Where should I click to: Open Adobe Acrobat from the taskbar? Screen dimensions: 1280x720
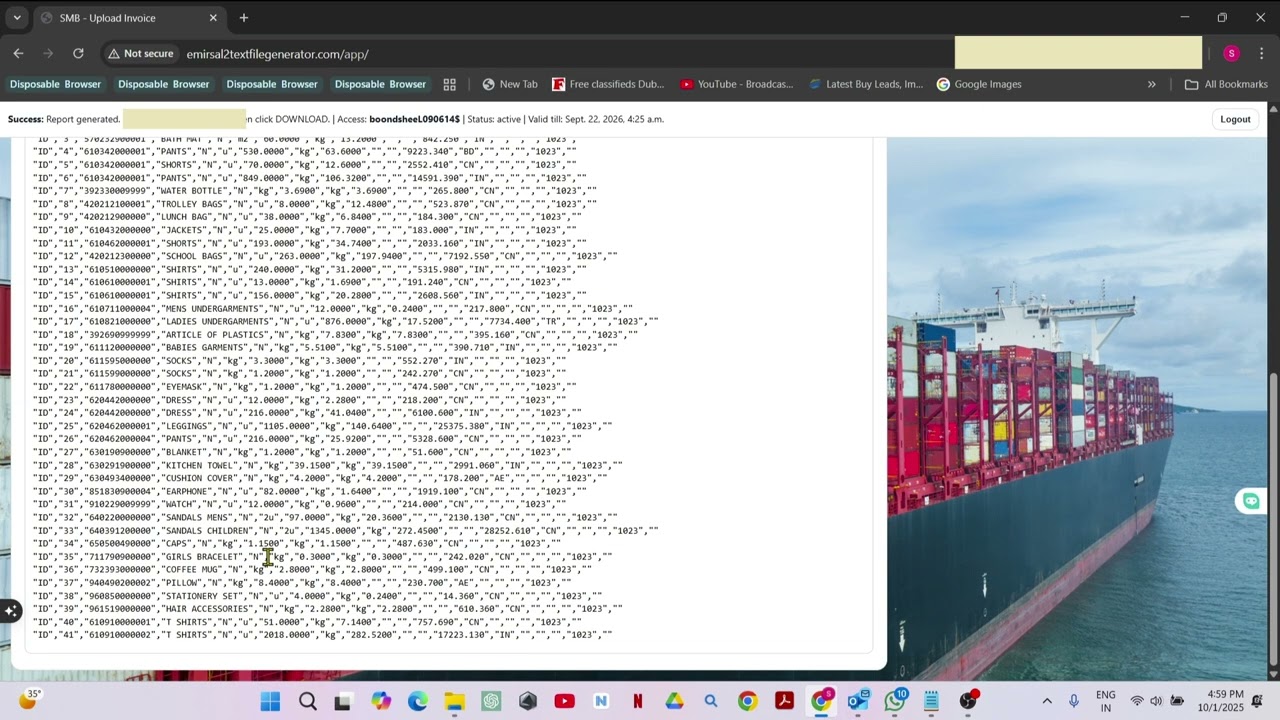[784, 701]
